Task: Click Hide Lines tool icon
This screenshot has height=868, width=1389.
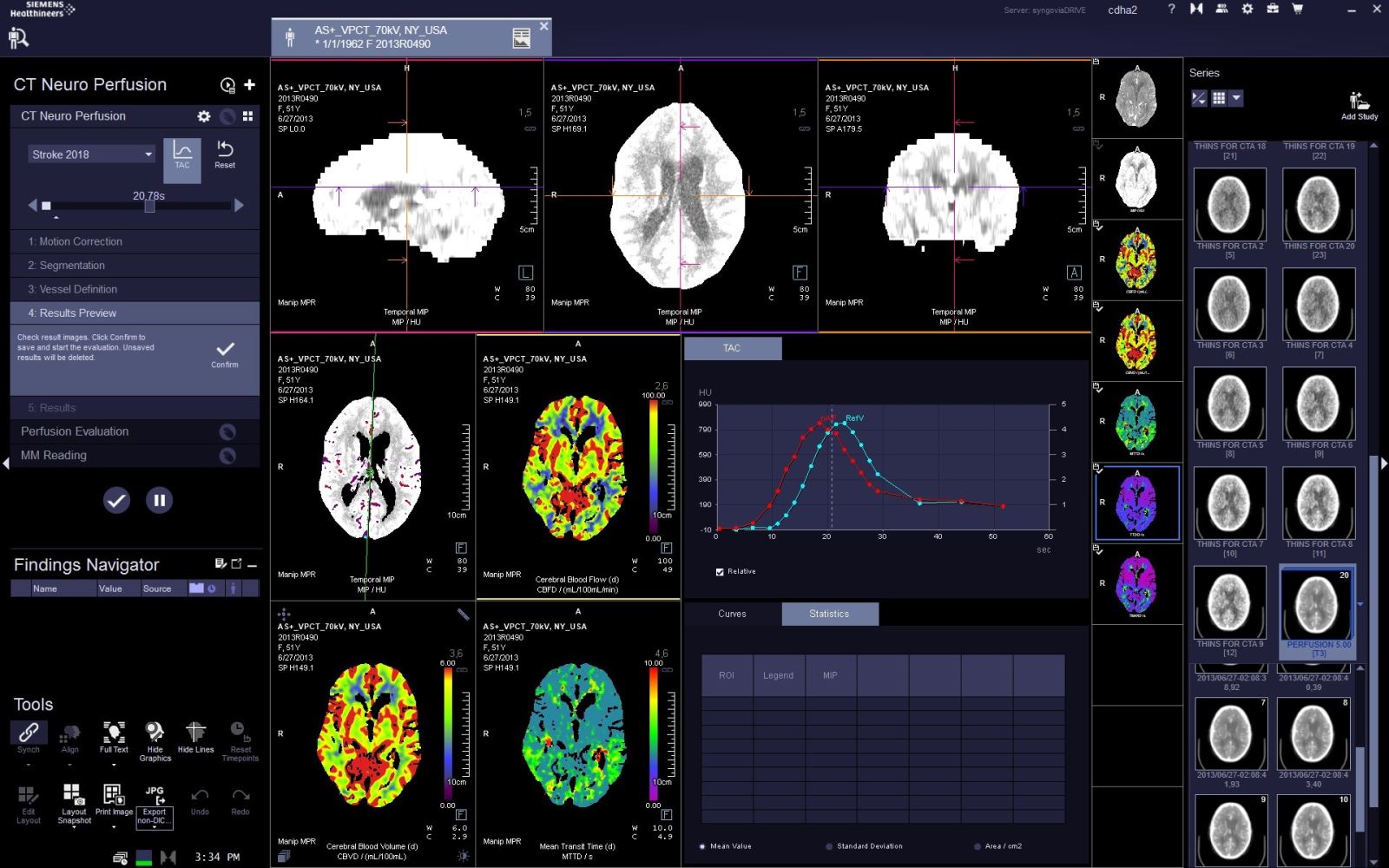Action: [195, 734]
